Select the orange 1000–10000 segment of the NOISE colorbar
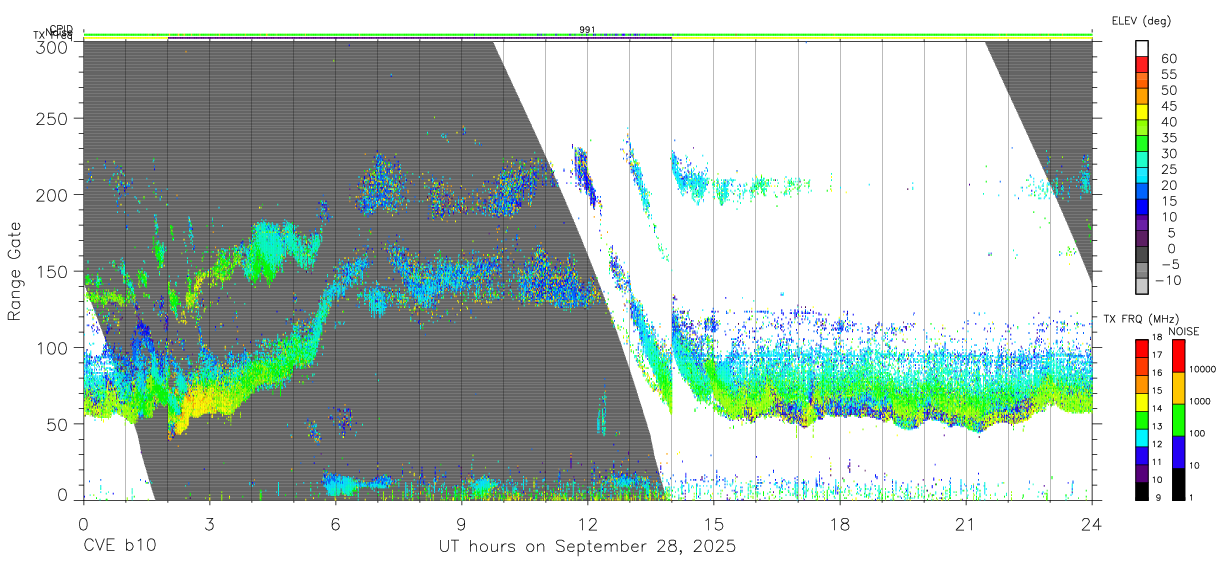Image resolution: width=1228 pixels, height=567 pixels. [1177, 387]
